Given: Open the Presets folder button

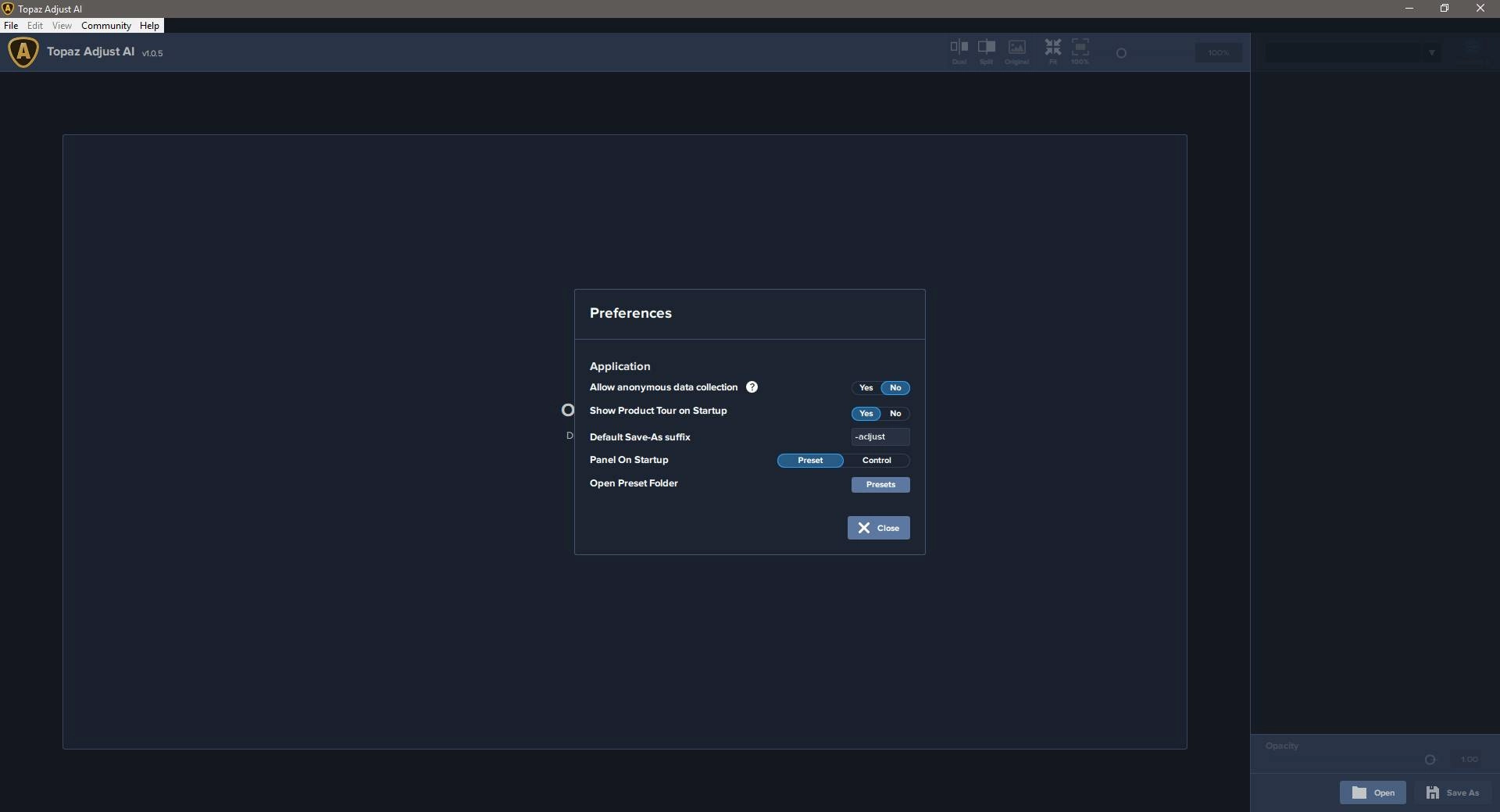Looking at the screenshot, I should [x=880, y=485].
